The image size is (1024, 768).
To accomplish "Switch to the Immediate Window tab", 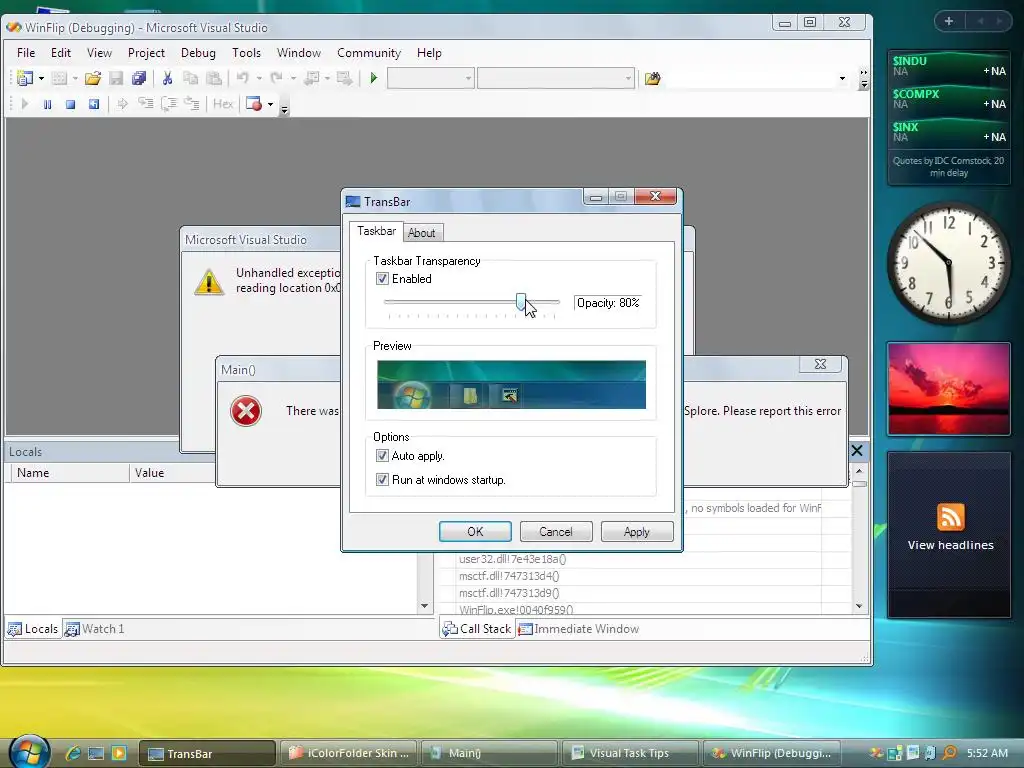I will (579, 629).
